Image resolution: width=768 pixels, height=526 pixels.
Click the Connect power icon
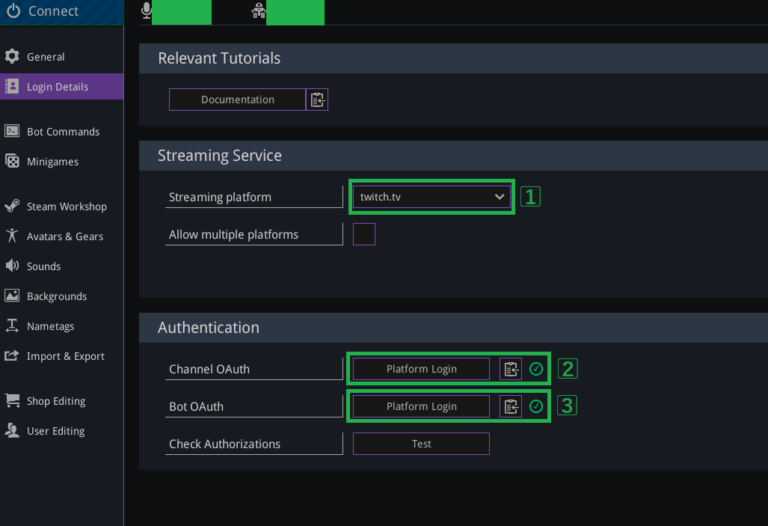(x=13, y=11)
